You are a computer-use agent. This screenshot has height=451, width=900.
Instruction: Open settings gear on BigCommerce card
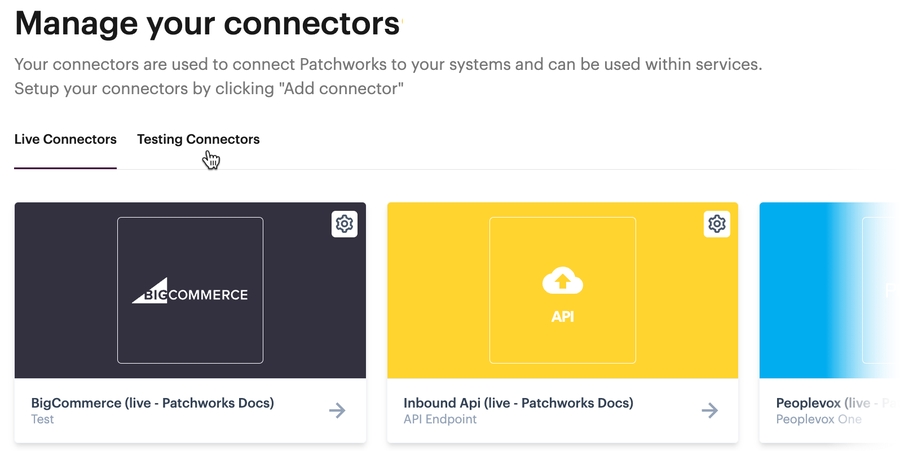344,224
